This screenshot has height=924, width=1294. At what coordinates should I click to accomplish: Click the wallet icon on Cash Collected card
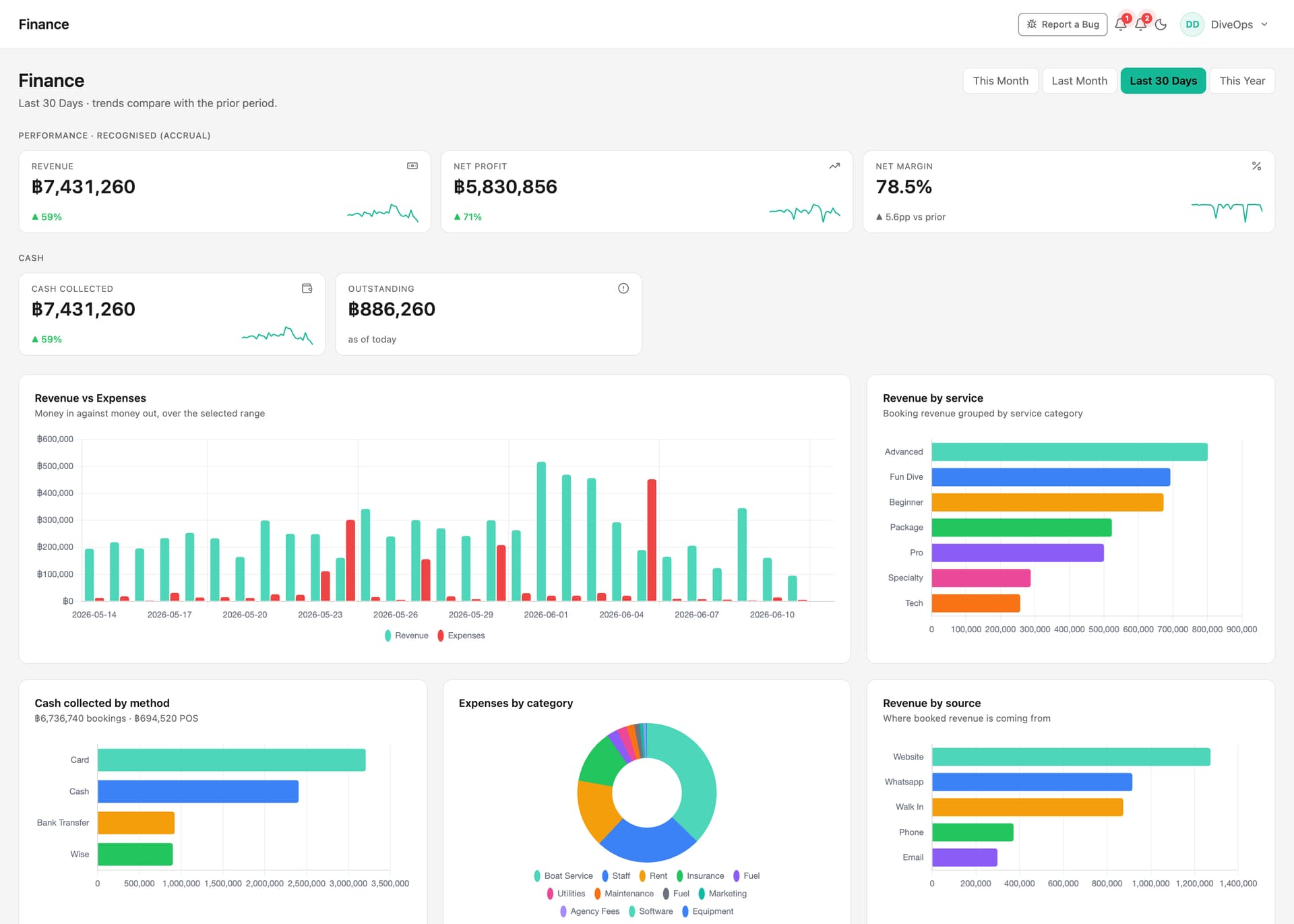pos(307,288)
